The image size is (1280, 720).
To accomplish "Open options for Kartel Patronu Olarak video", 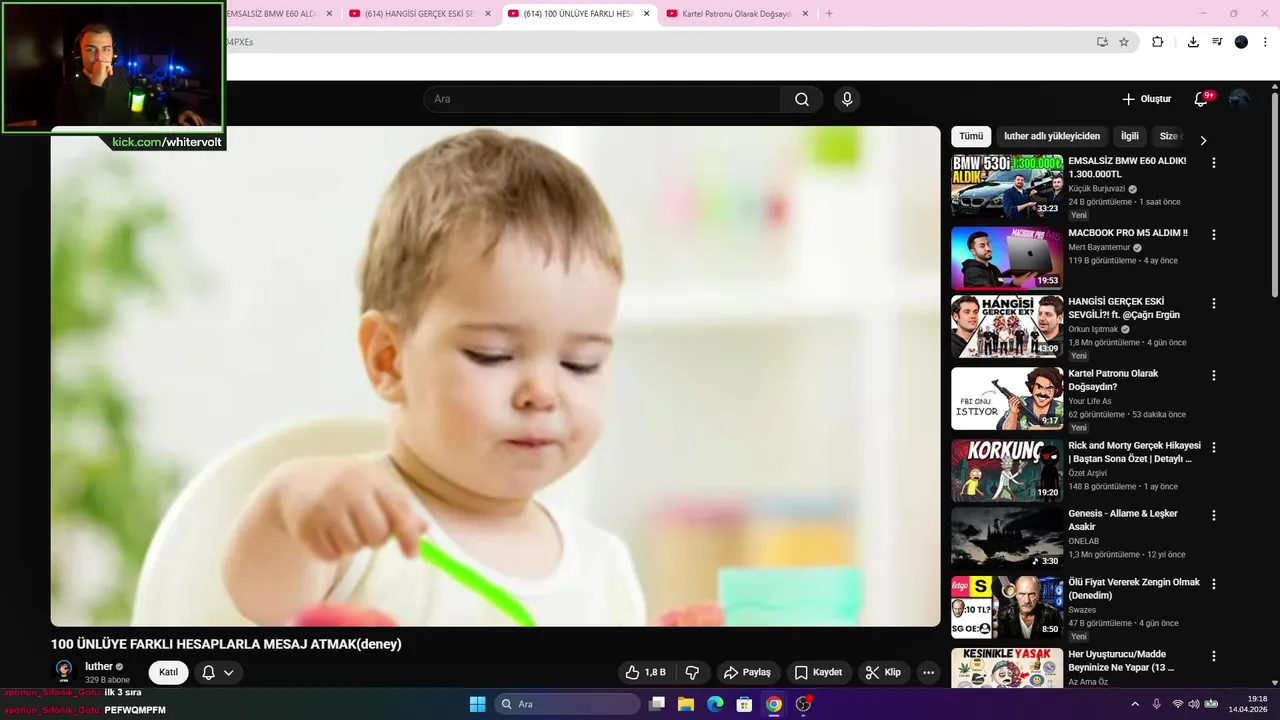I will 1214,375.
